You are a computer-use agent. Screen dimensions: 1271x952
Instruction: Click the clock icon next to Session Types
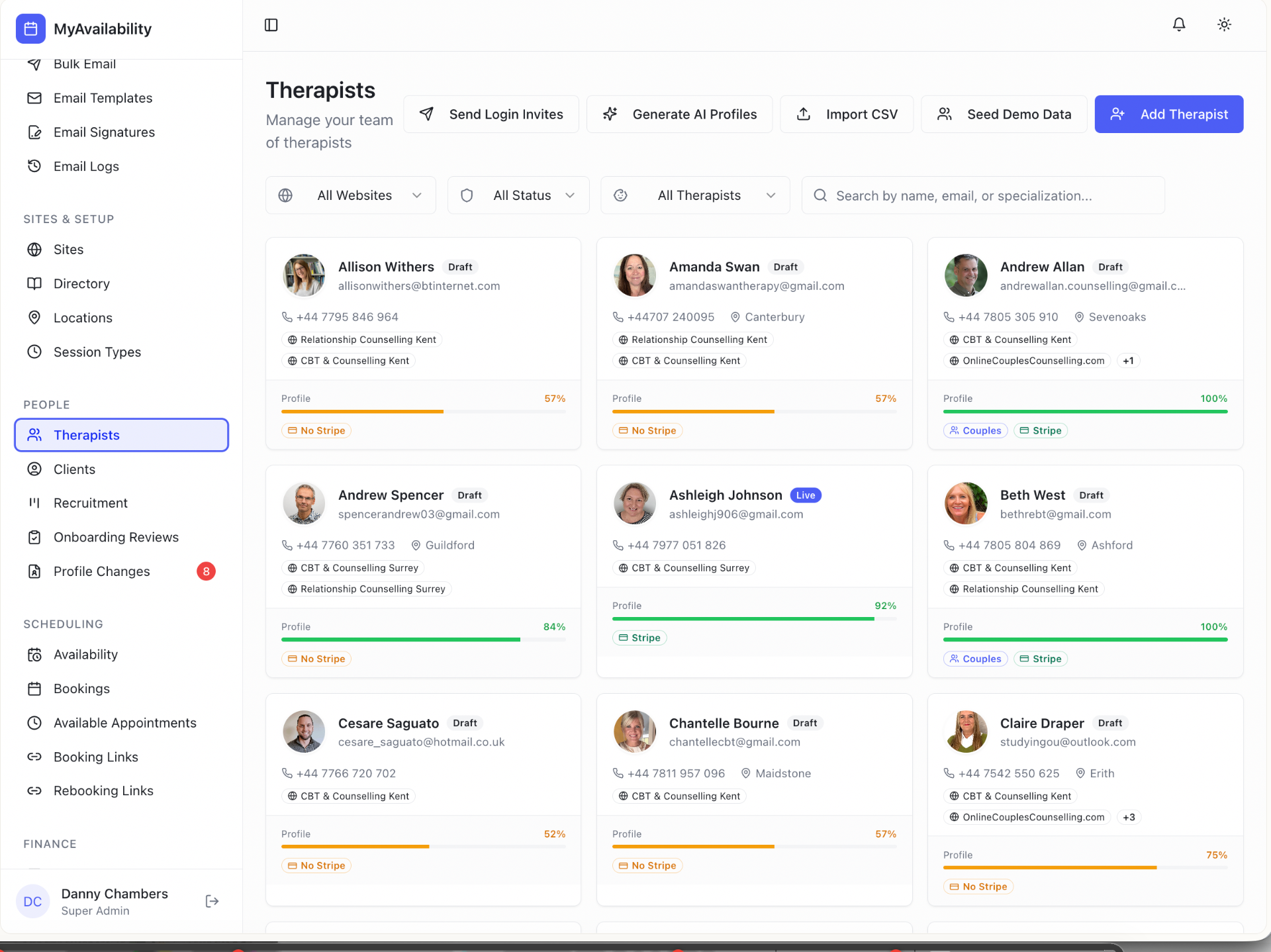click(x=34, y=352)
